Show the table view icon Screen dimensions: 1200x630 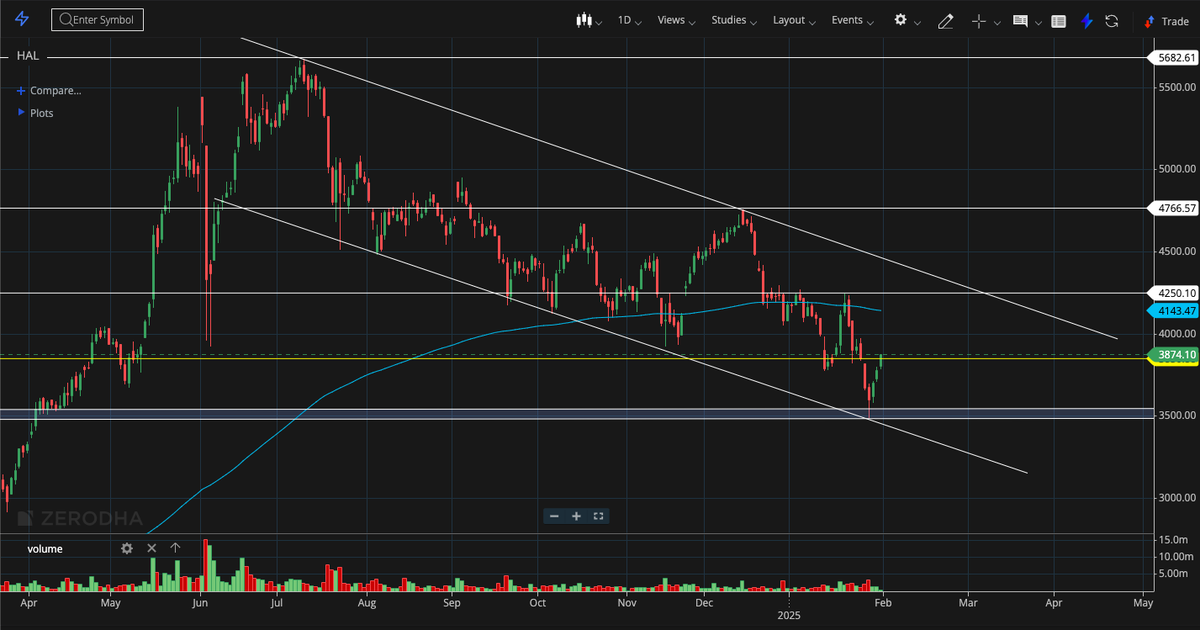click(1059, 21)
